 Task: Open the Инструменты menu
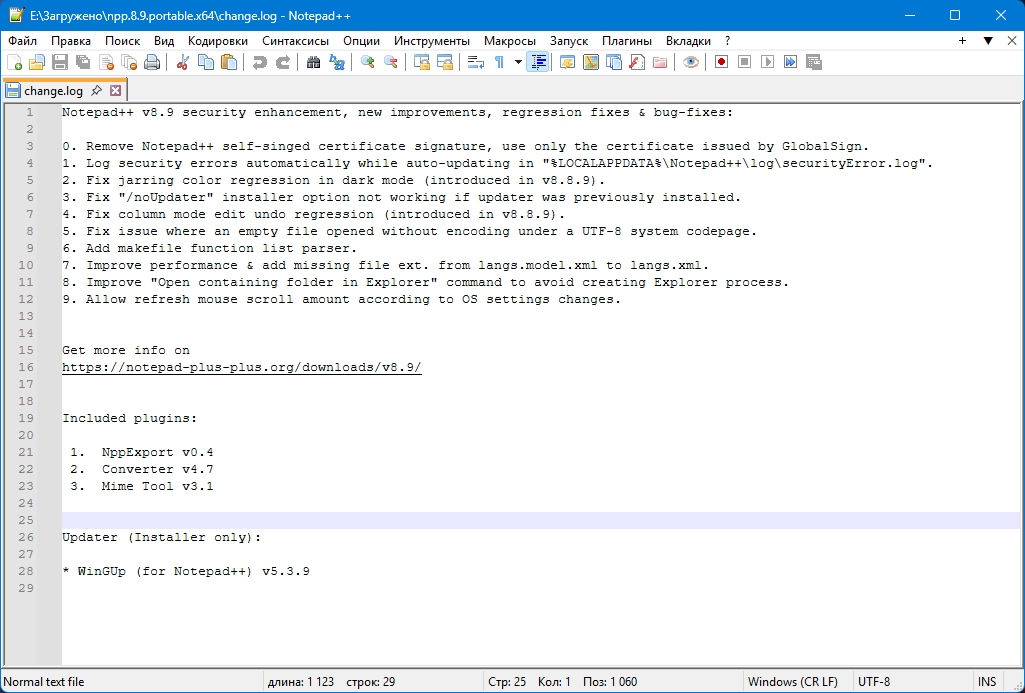(x=431, y=41)
